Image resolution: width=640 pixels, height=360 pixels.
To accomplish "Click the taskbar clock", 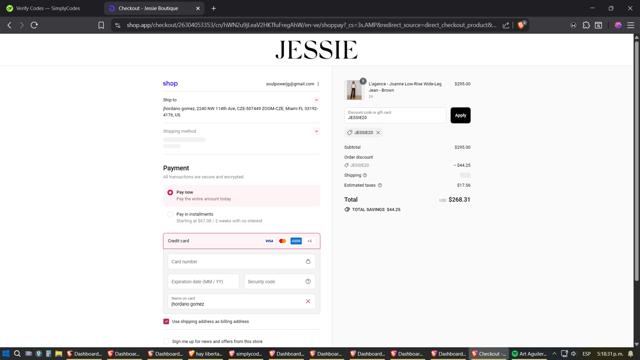I will click(x=610, y=354).
